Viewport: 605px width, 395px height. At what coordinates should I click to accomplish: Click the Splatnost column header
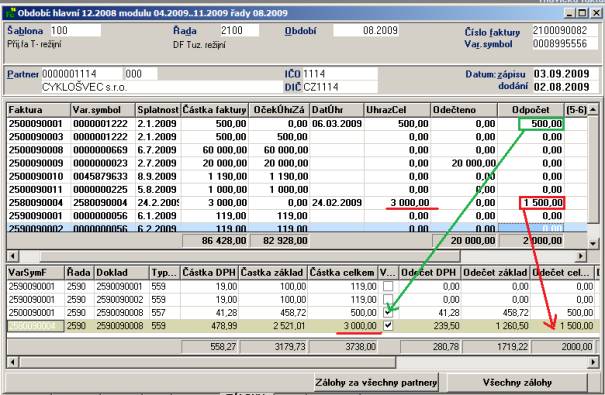pos(158,110)
